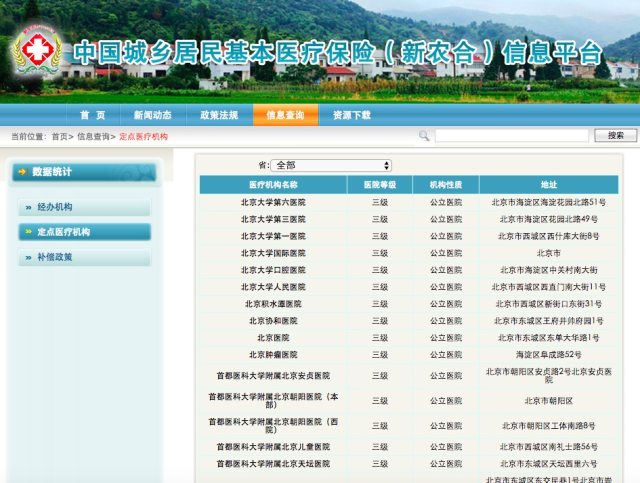Click address 北京市西城区南礼士路56号
Viewport: 640px width, 483px height.
coord(549,447)
